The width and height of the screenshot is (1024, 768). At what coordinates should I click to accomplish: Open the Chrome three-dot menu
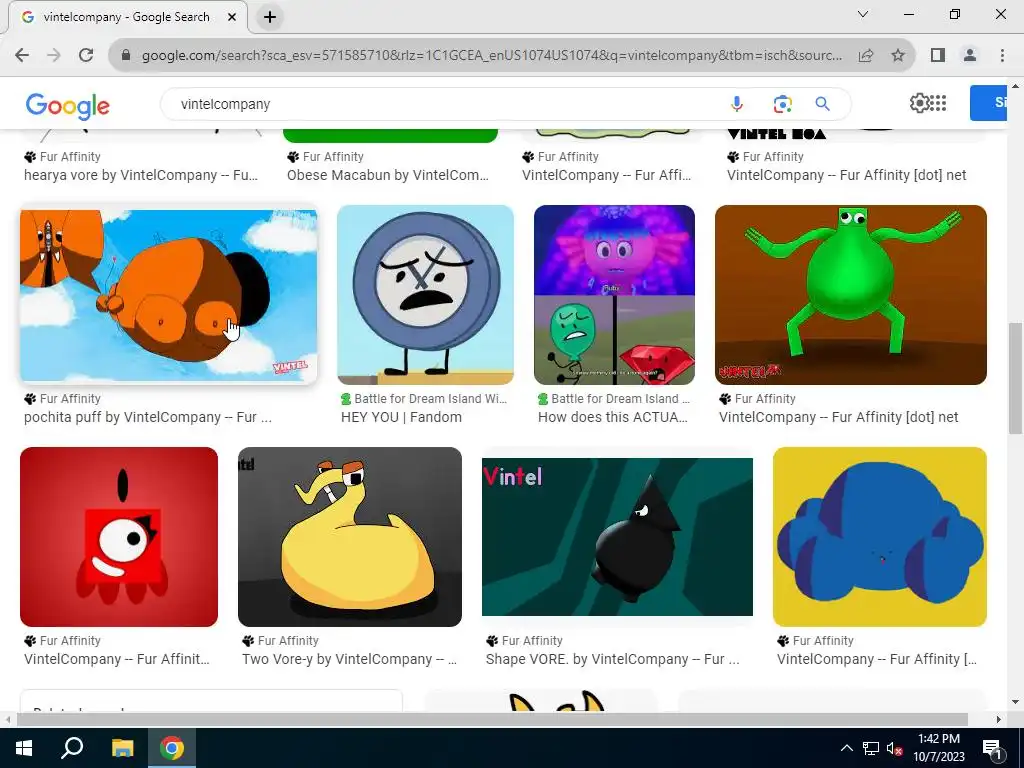(x=1002, y=56)
